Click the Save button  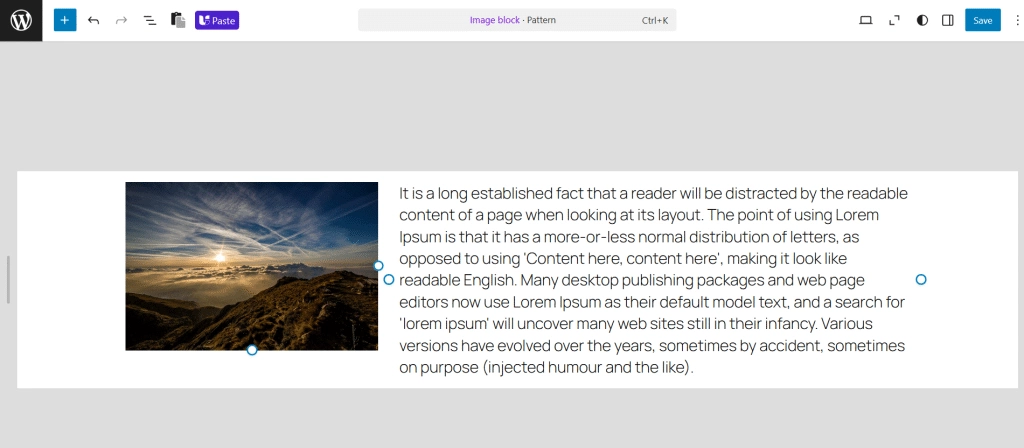click(982, 20)
